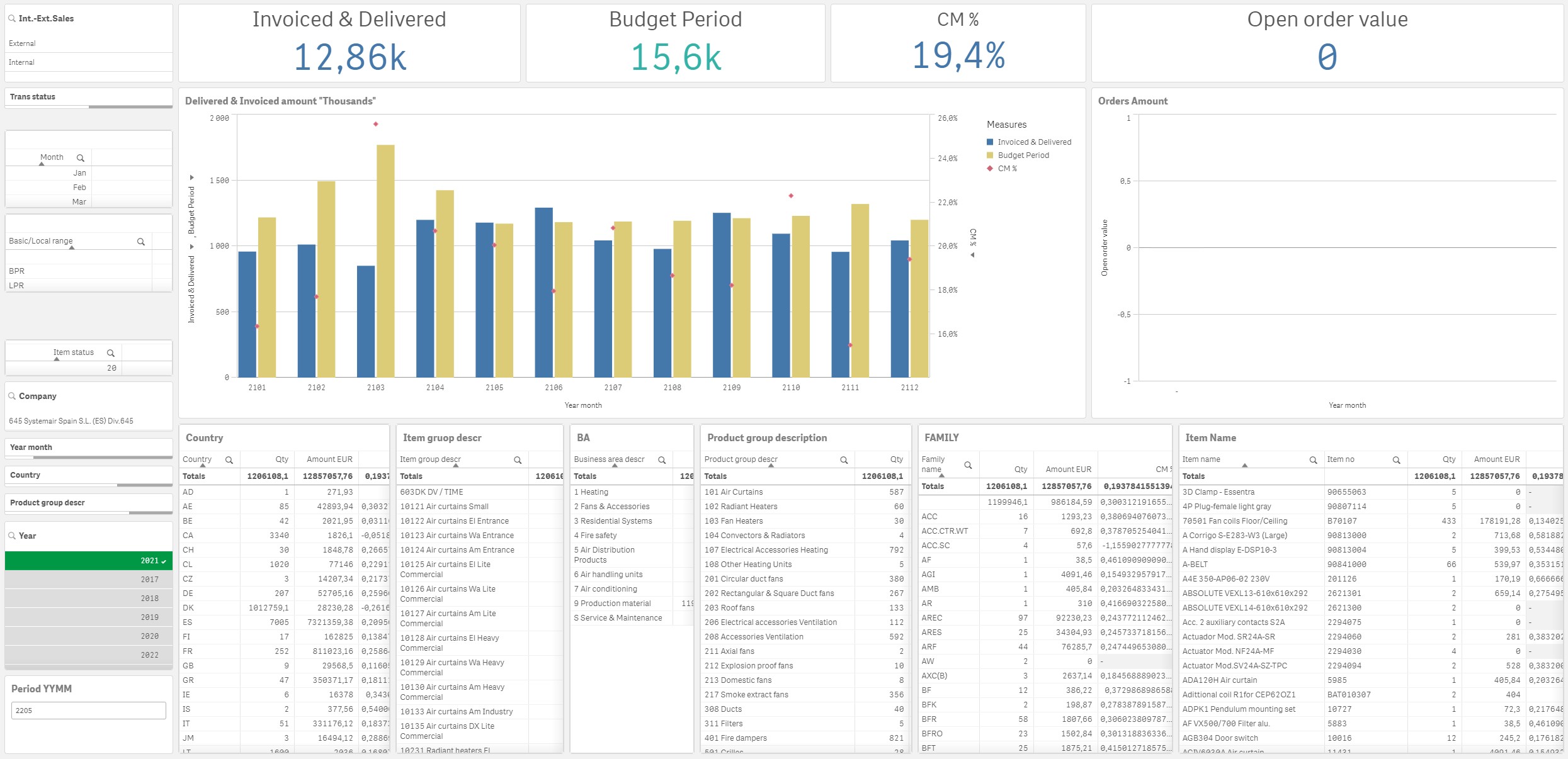Screen dimensions: 1568x759
Task: Sort by Amount EUR header in Country table
Action: (x=329, y=459)
